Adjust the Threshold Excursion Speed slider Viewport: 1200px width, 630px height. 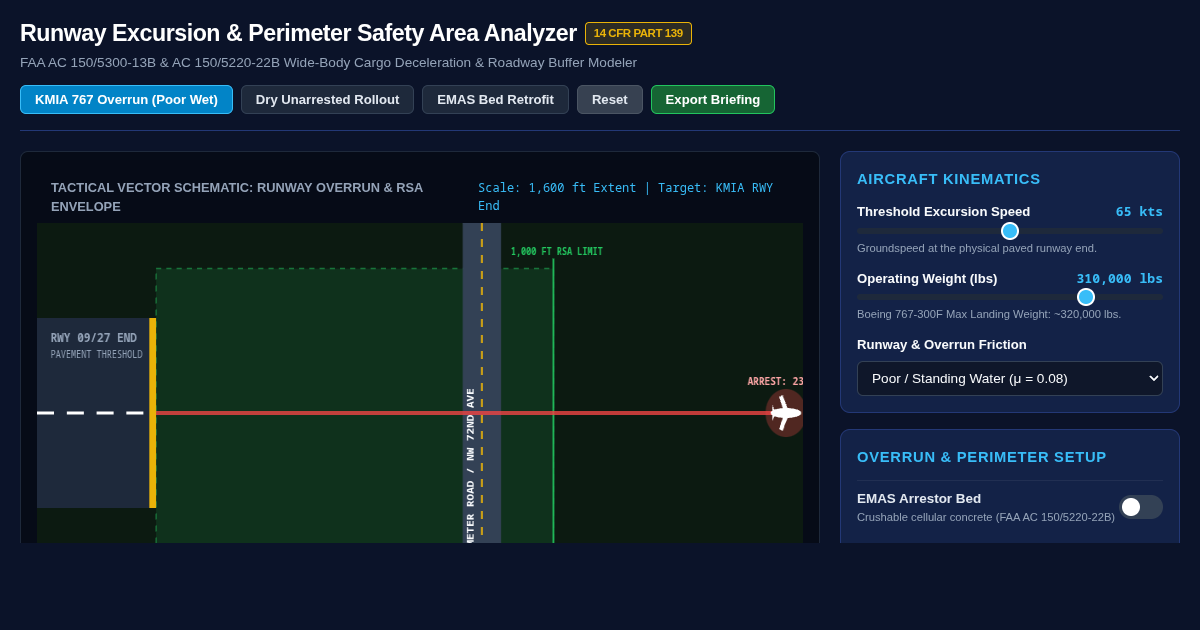coord(1010,231)
